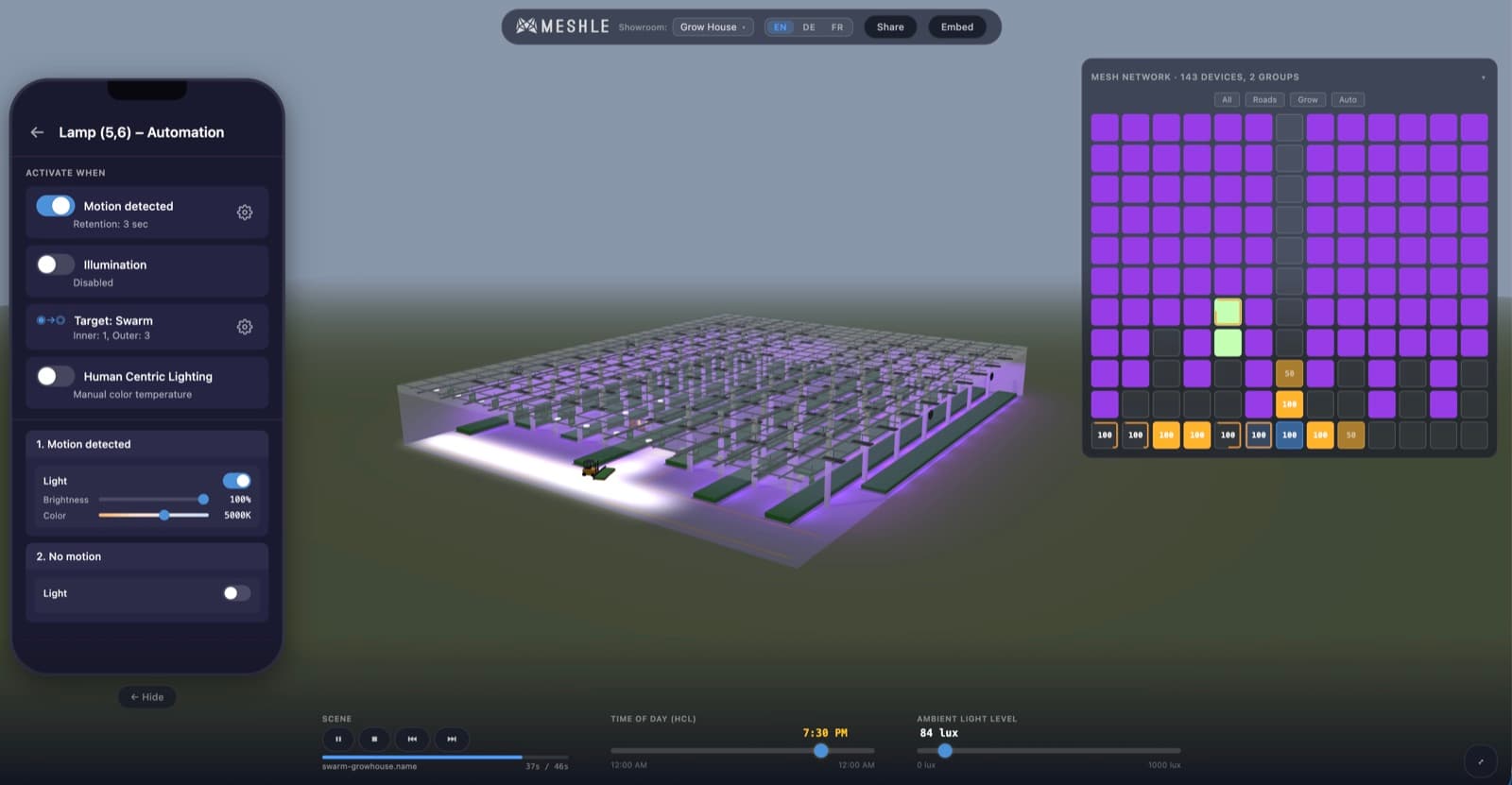Click the 84 lux value
Viewport: 1512px width, 785px height.
938,733
